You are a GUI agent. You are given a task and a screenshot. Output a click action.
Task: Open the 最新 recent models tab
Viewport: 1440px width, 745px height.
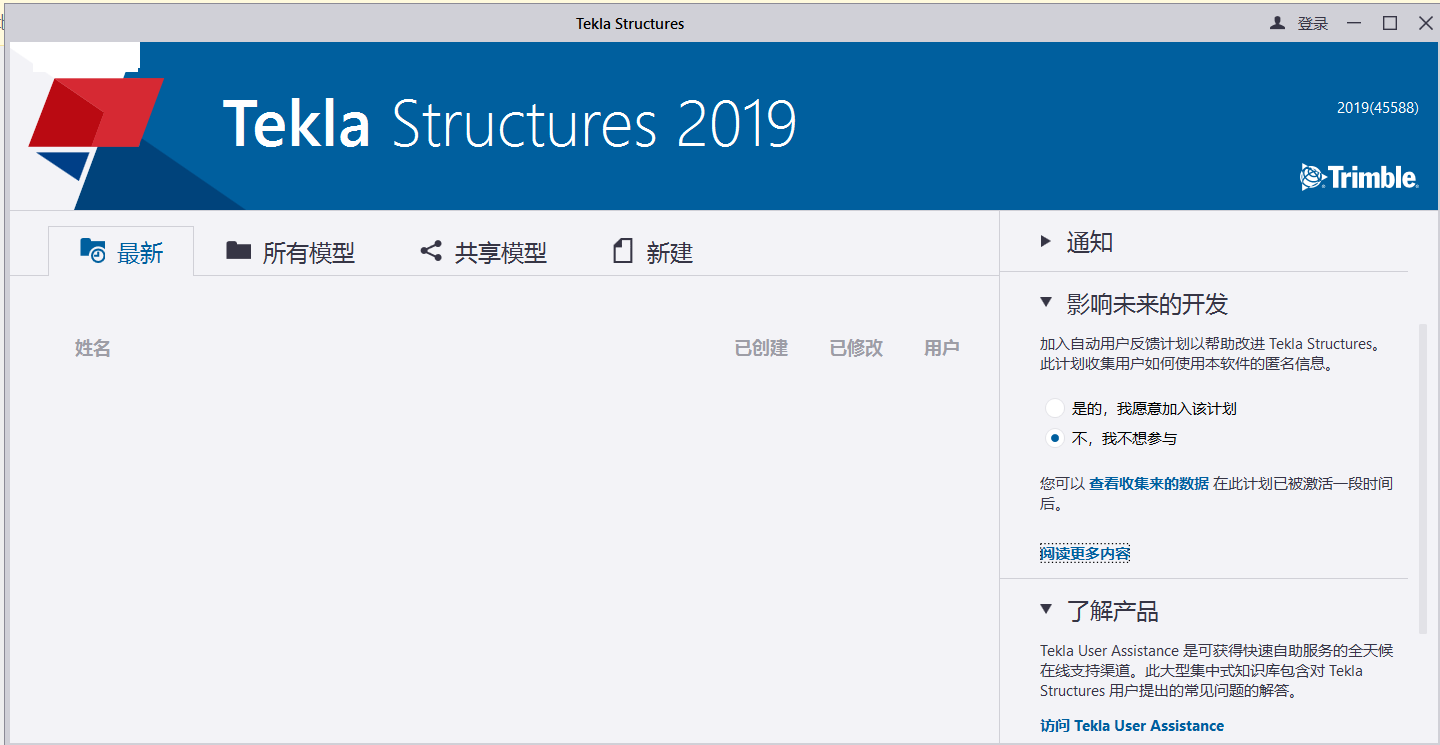click(121, 252)
